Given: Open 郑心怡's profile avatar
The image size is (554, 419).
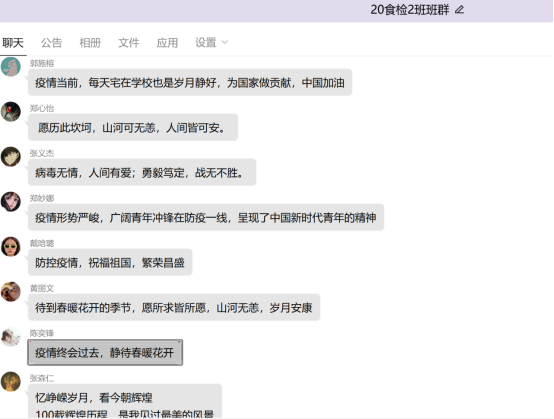Looking at the screenshot, I should (11, 112).
